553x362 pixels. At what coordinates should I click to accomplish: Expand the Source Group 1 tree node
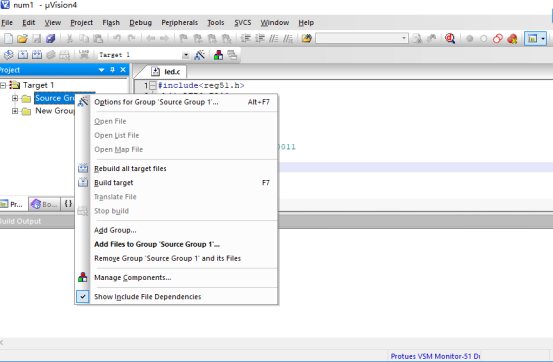click(x=15, y=98)
